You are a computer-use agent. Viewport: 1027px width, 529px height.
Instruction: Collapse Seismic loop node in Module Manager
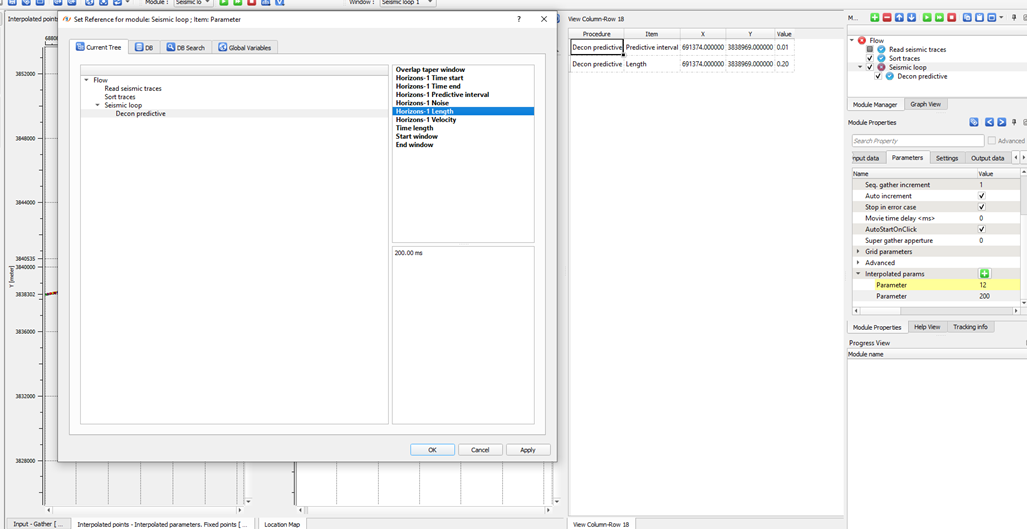pyautogui.click(x=860, y=67)
